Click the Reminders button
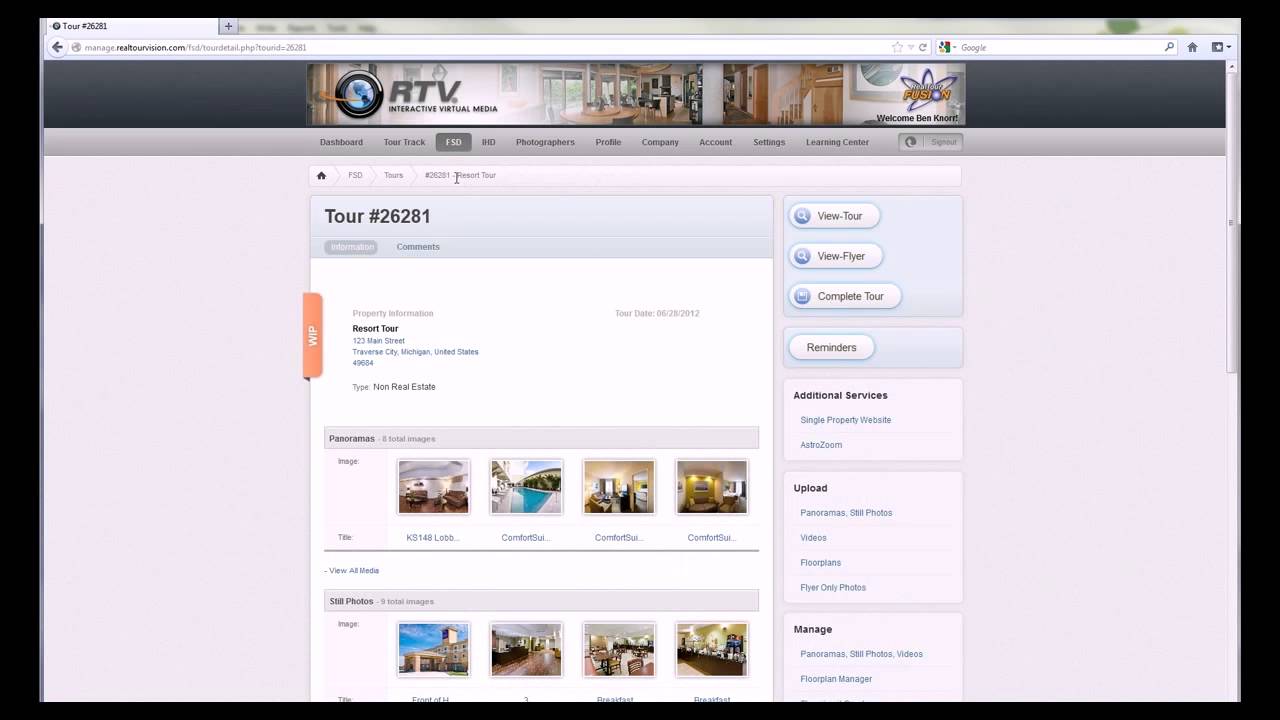 (831, 347)
